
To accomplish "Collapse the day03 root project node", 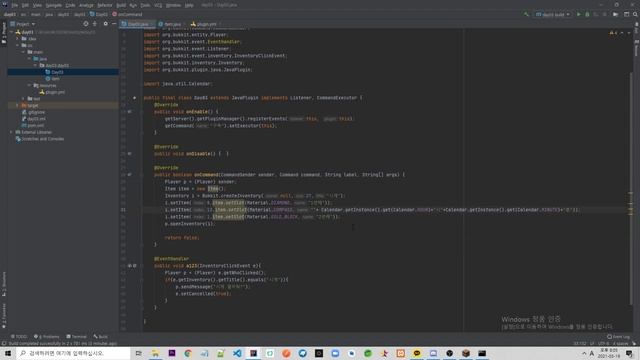I will 12,32.
